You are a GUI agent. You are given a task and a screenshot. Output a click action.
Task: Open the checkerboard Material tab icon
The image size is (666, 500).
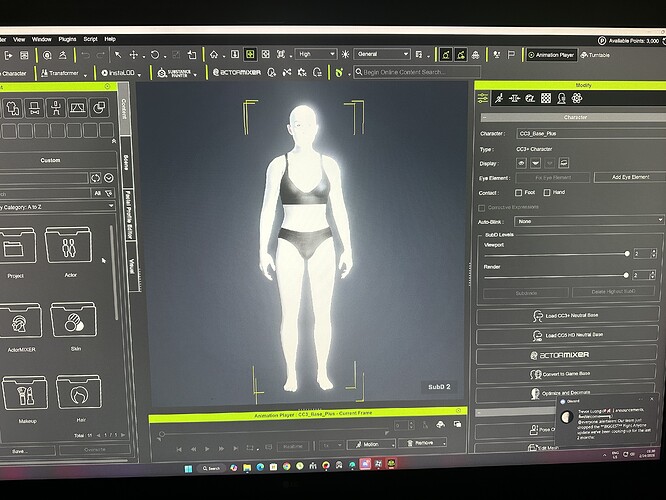(x=546, y=99)
